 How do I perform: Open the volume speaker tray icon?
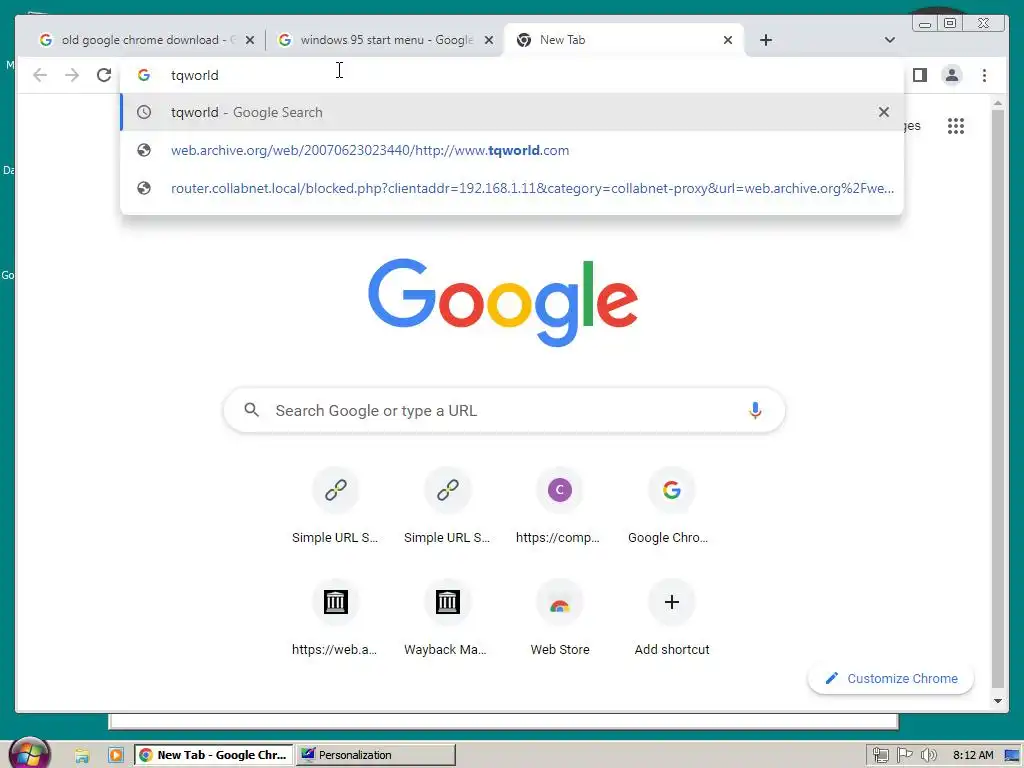[x=928, y=755]
